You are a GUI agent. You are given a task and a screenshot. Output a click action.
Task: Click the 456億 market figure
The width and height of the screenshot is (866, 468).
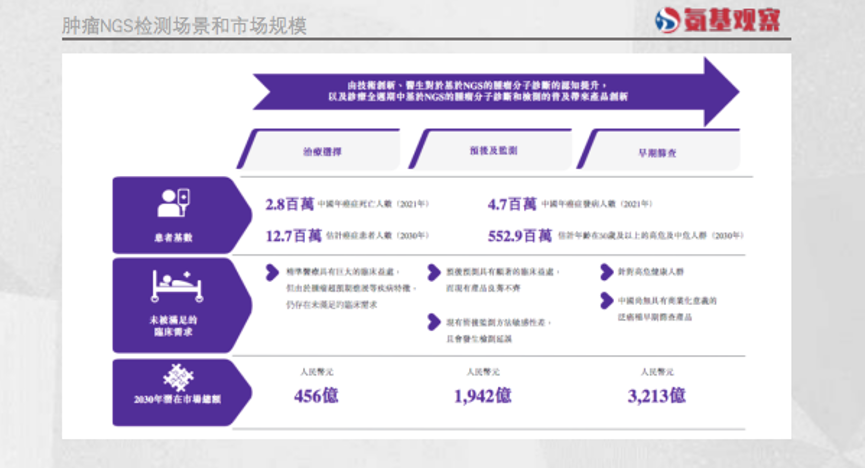(316, 397)
